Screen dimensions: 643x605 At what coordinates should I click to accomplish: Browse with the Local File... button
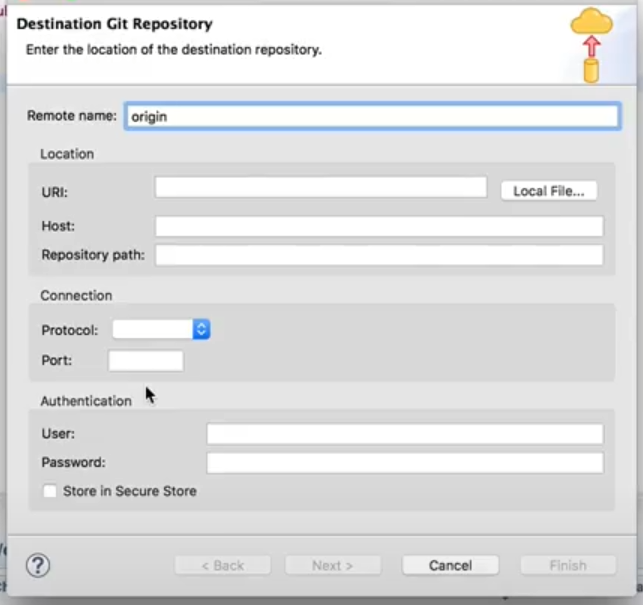549,191
